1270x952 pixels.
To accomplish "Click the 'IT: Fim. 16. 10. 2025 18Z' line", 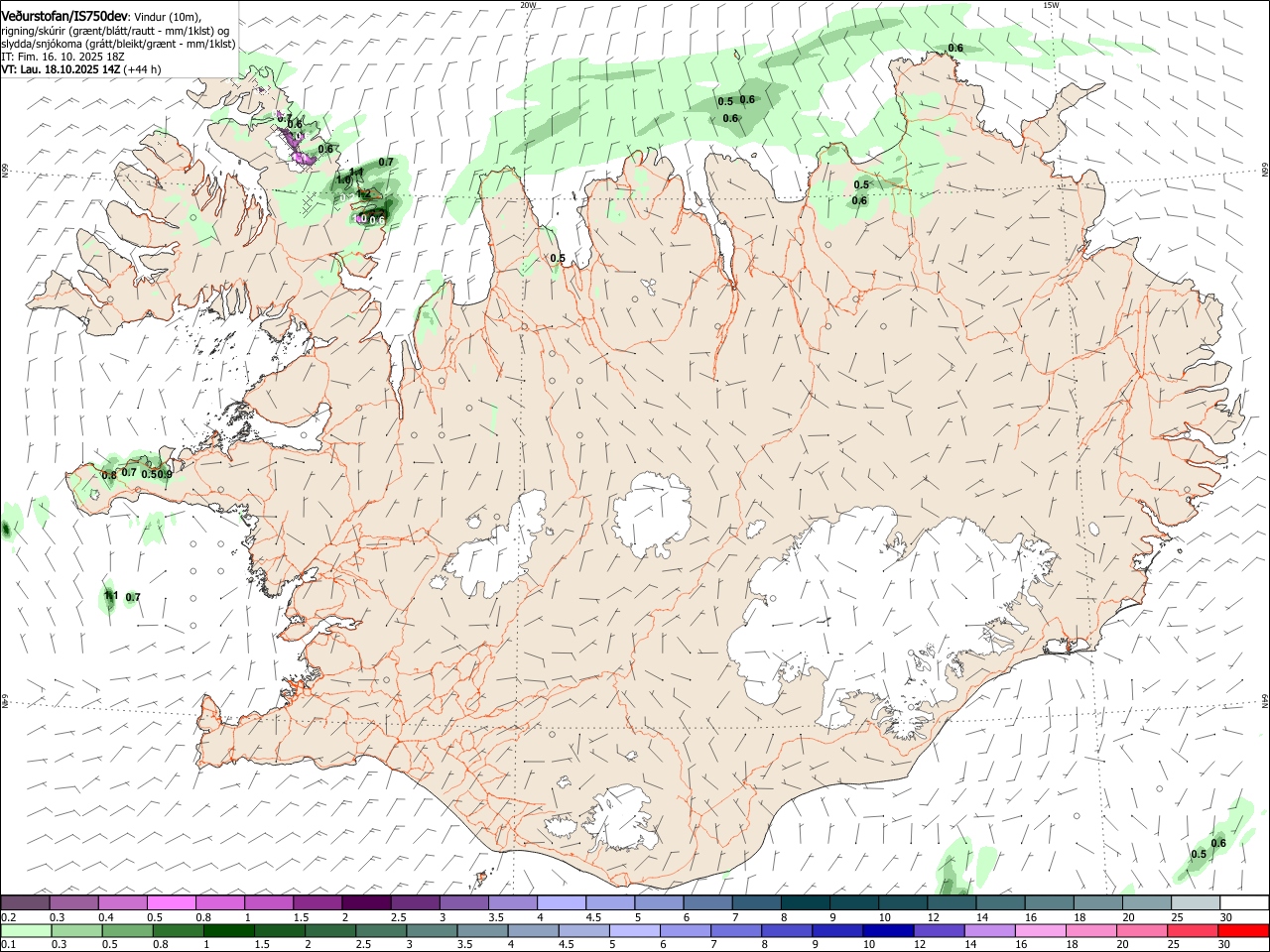I will (x=63, y=57).
